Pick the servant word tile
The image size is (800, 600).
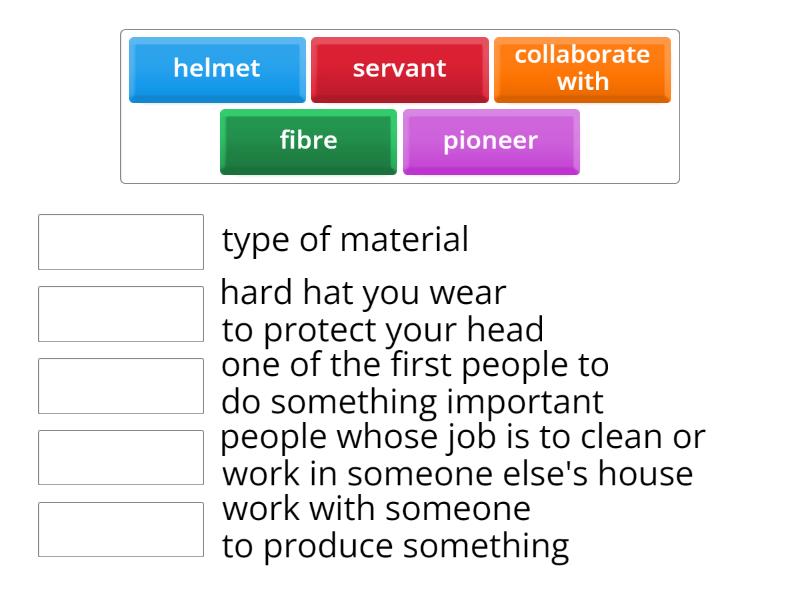click(x=399, y=69)
